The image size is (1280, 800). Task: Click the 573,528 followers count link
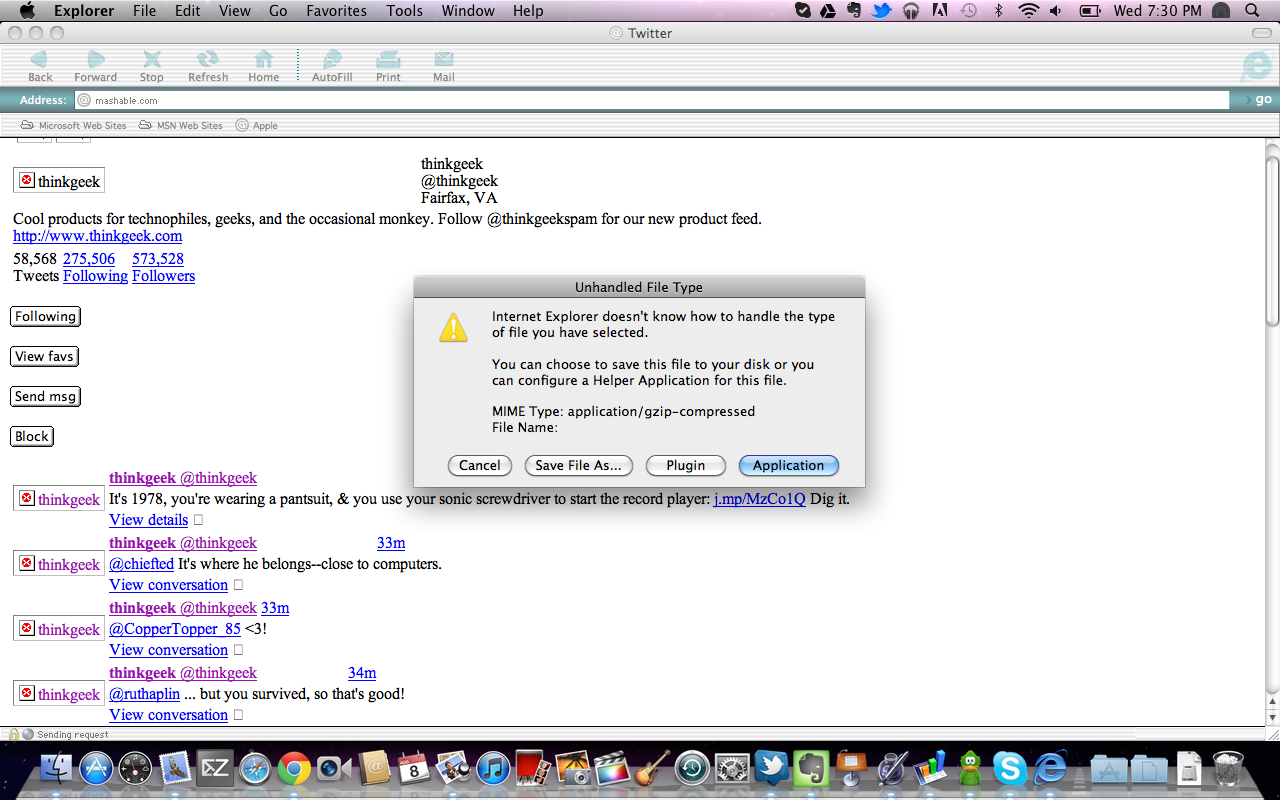pyautogui.click(x=158, y=258)
